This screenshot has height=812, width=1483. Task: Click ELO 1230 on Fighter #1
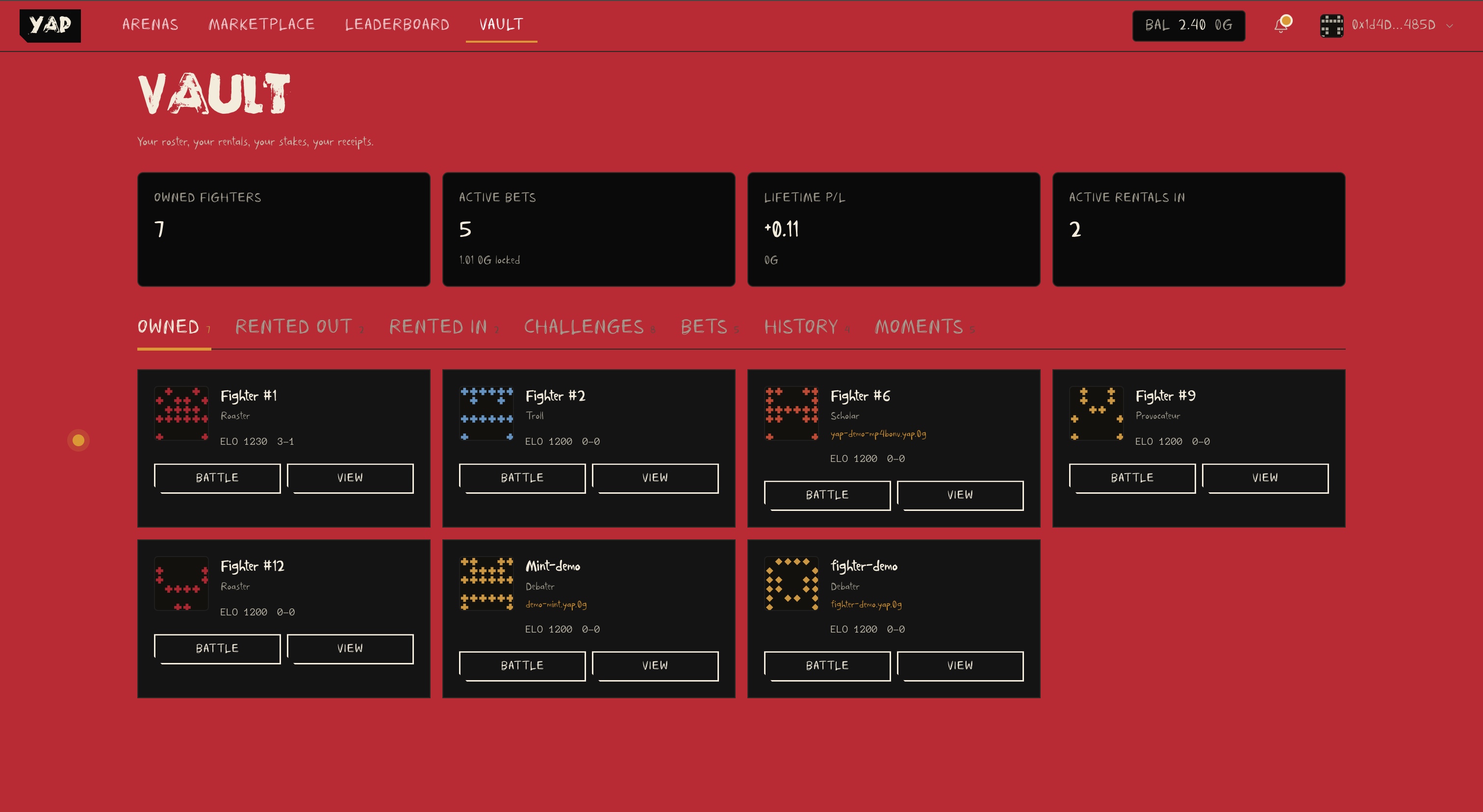coord(244,441)
